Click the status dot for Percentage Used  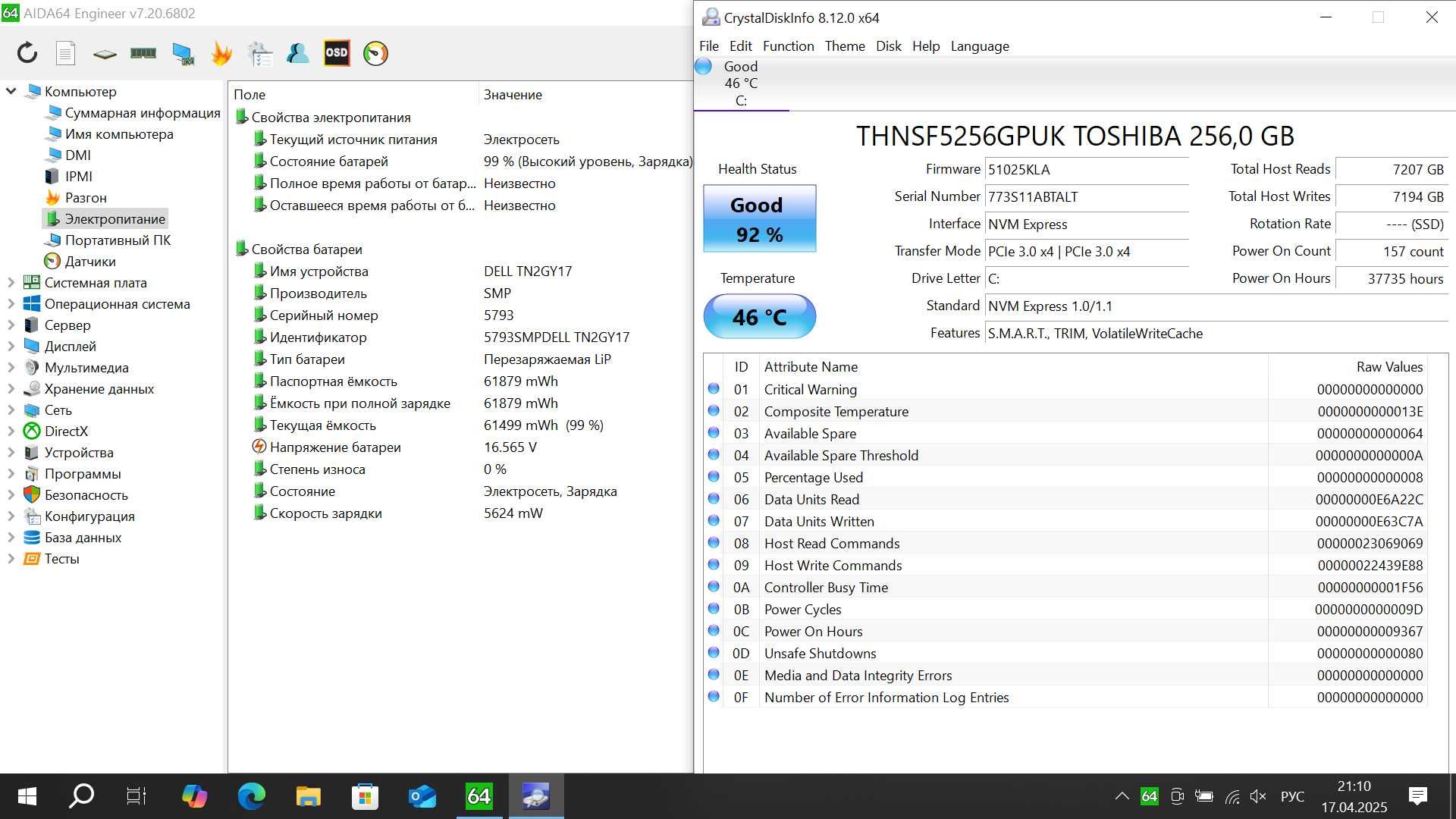pyautogui.click(x=714, y=476)
